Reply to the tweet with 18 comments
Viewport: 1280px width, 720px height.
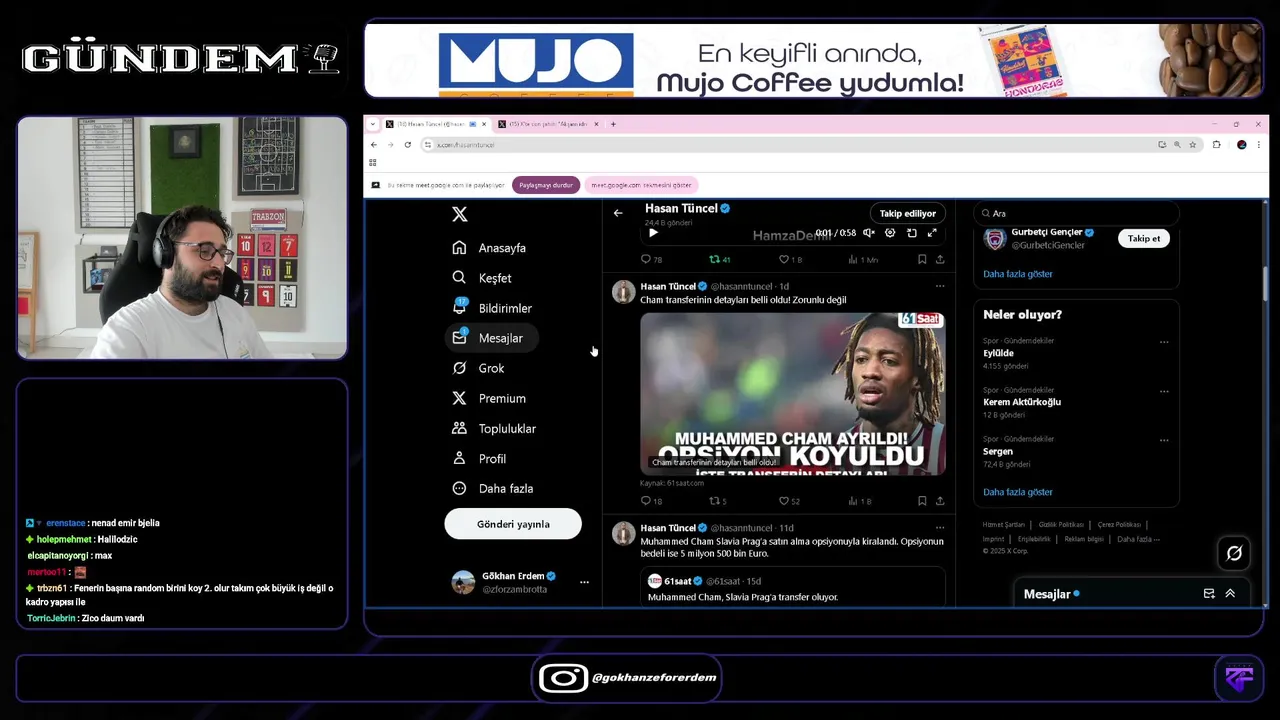pyautogui.click(x=651, y=501)
